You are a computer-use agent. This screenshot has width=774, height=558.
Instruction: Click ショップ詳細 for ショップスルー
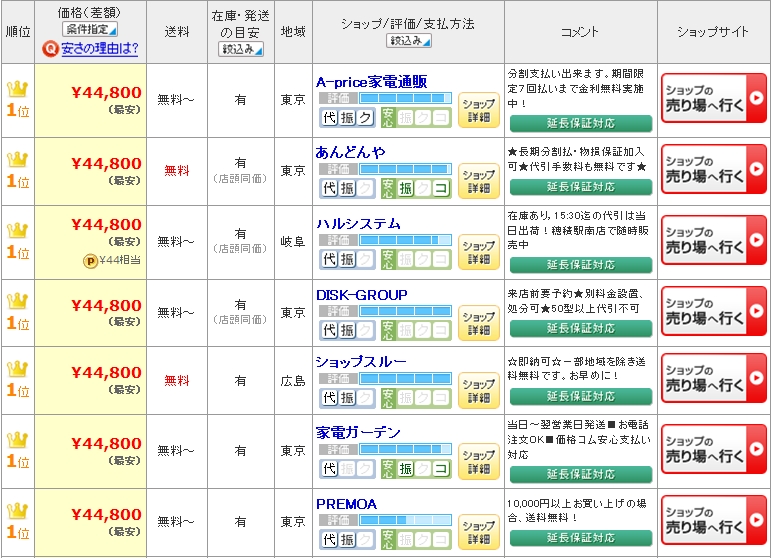[479, 391]
